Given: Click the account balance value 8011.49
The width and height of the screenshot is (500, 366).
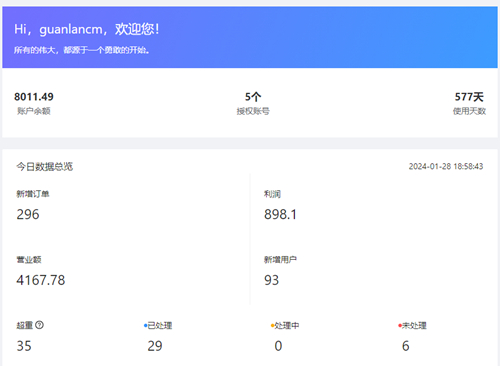Looking at the screenshot, I should click(34, 97).
